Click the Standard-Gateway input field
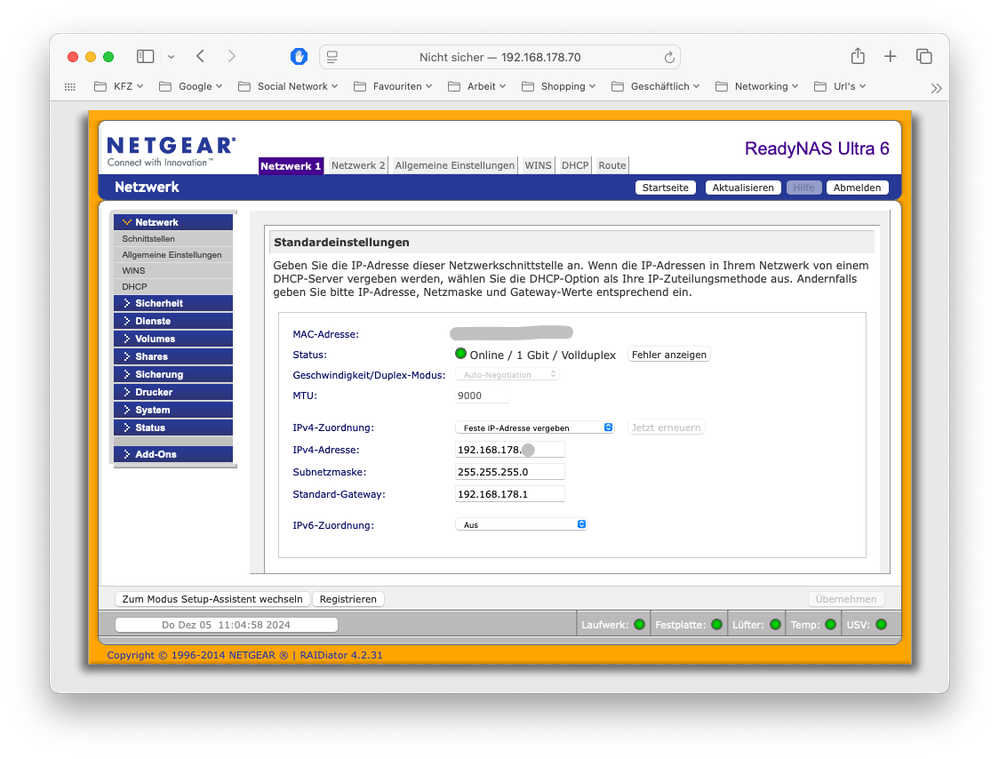This screenshot has width=999, height=759. (x=510, y=494)
